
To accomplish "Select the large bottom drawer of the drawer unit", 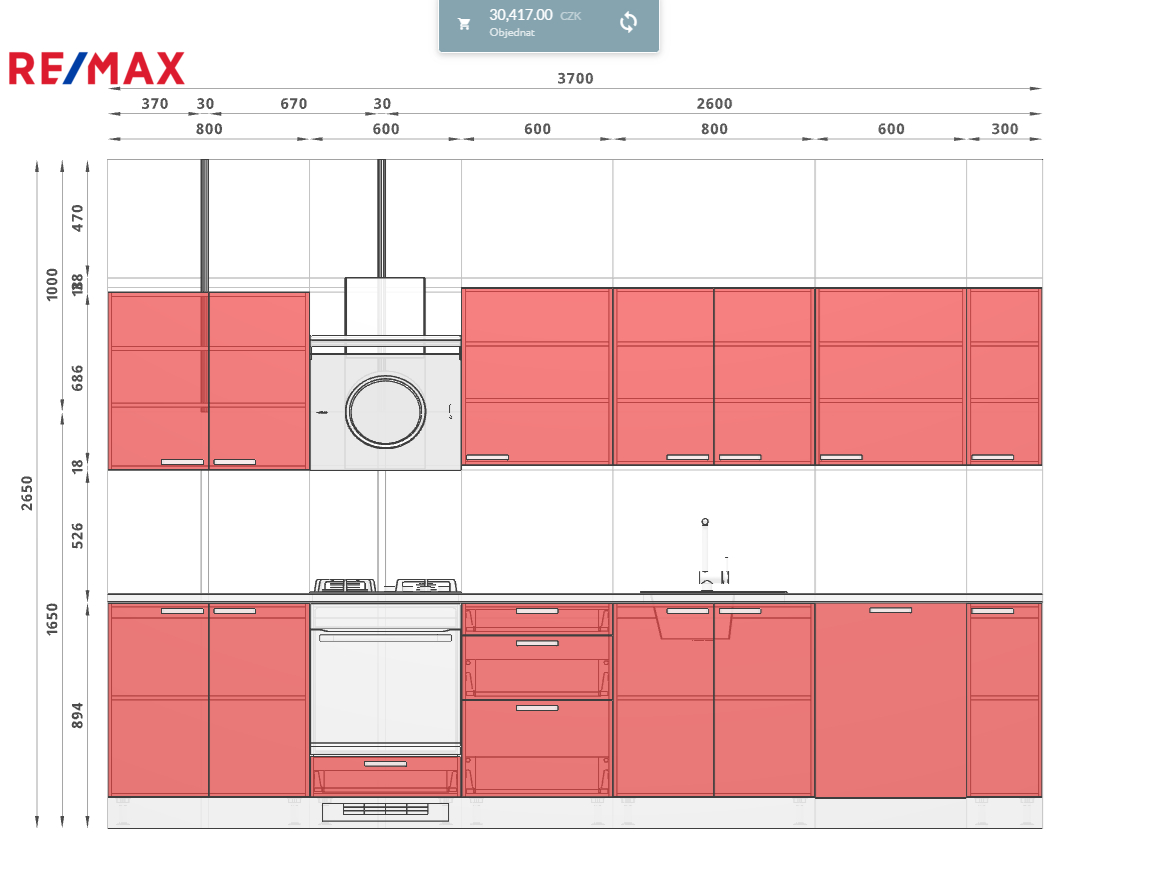I will (x=537, y=747).
